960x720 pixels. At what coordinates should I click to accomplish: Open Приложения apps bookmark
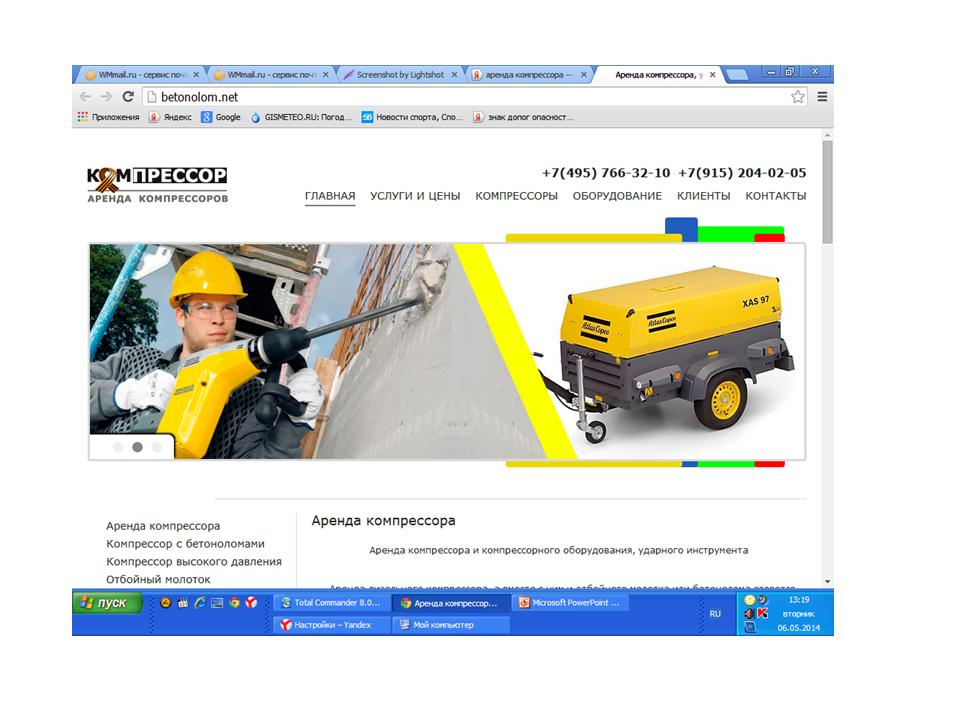[108, 117]
